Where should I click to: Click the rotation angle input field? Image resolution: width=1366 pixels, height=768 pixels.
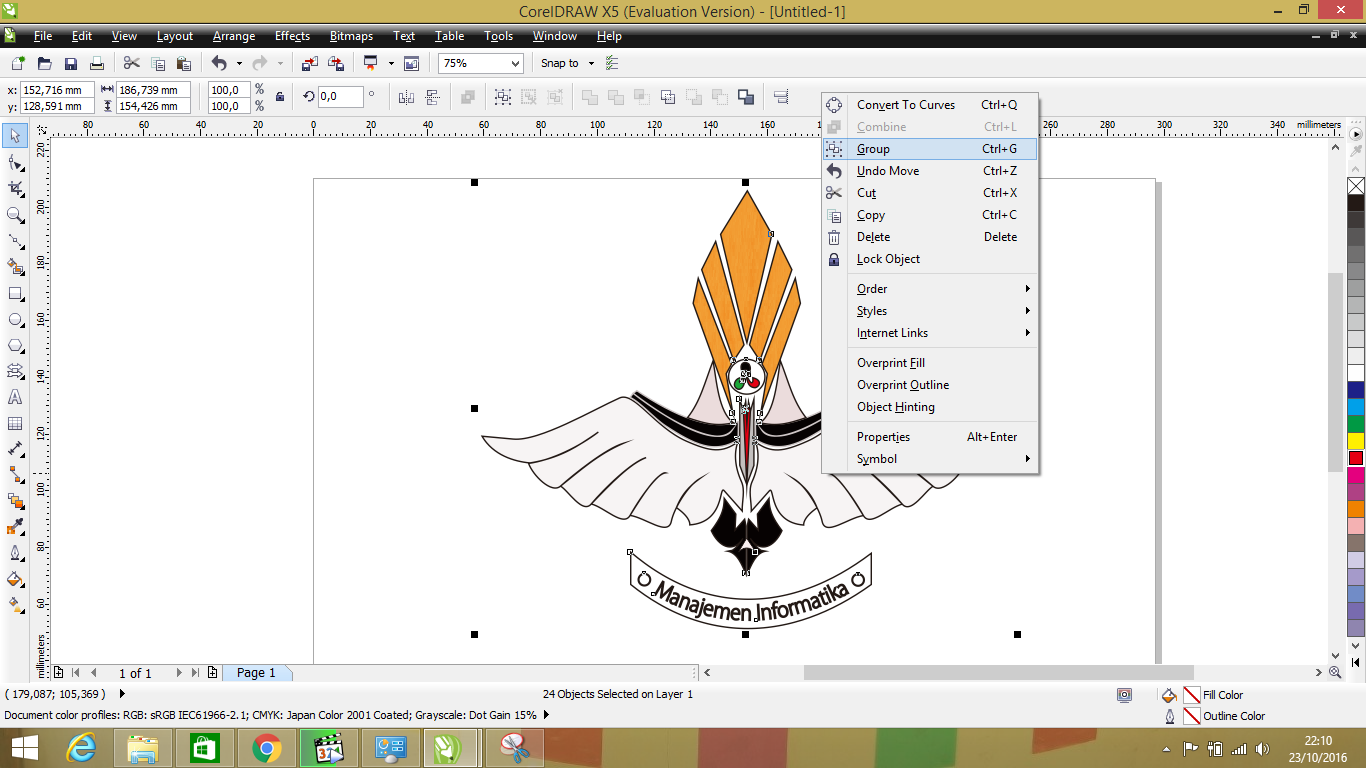coord(341,97)
